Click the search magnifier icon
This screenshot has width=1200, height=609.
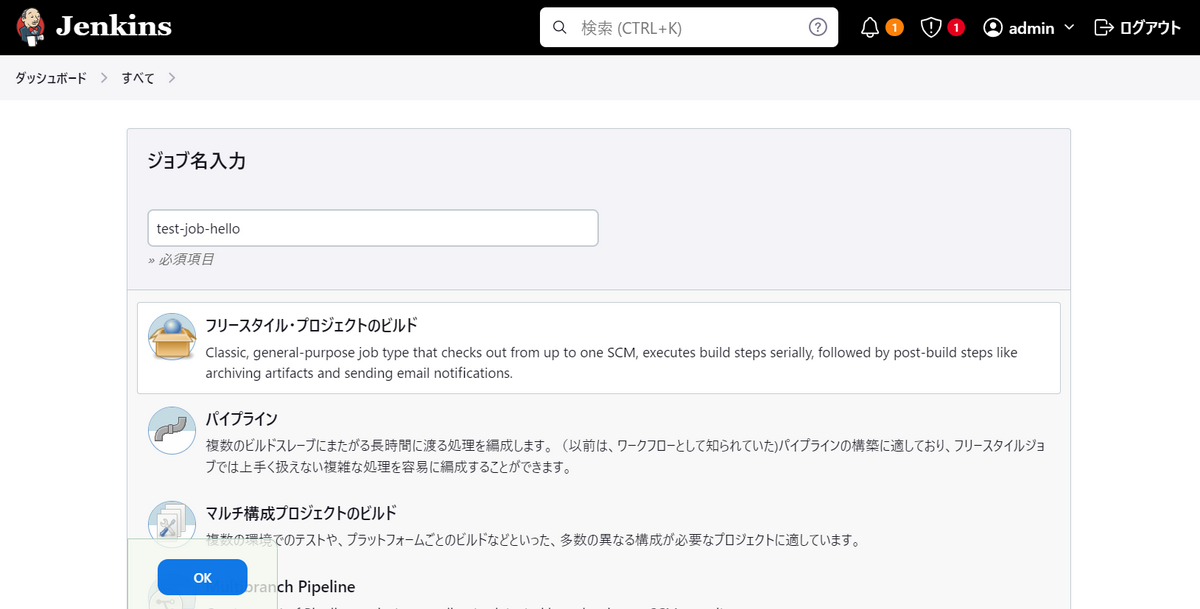tap(560, 27)
